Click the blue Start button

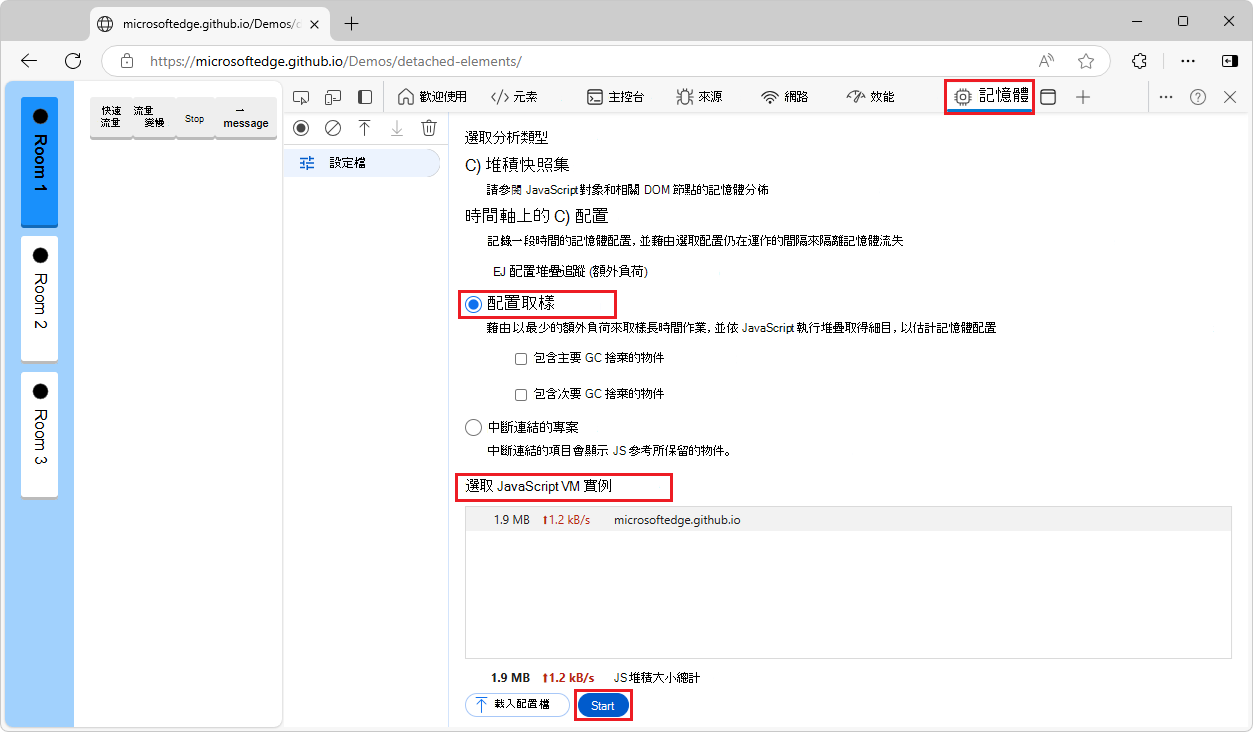pos(603,705)
